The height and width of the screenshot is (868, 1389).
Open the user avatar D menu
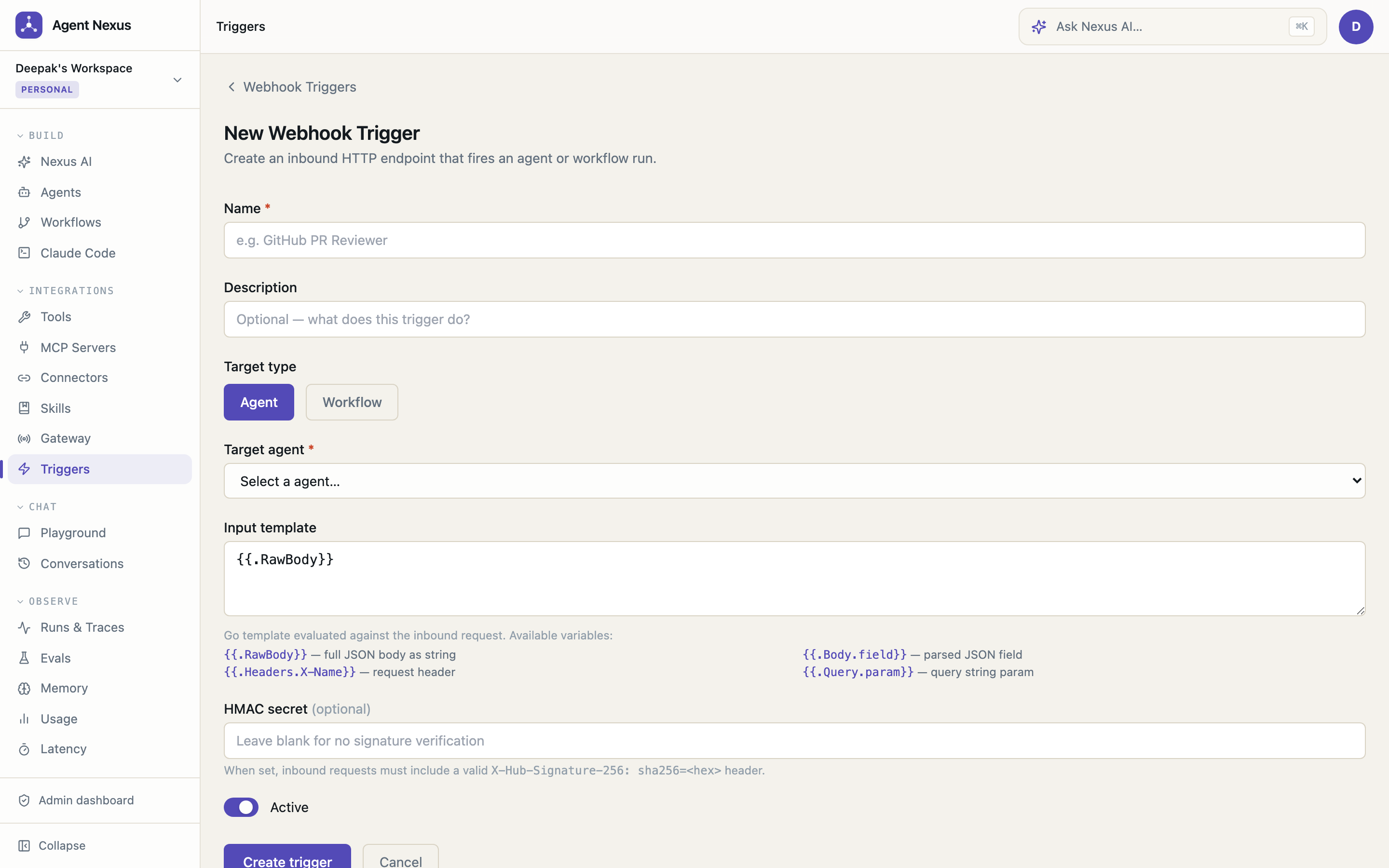point(1356,27)
